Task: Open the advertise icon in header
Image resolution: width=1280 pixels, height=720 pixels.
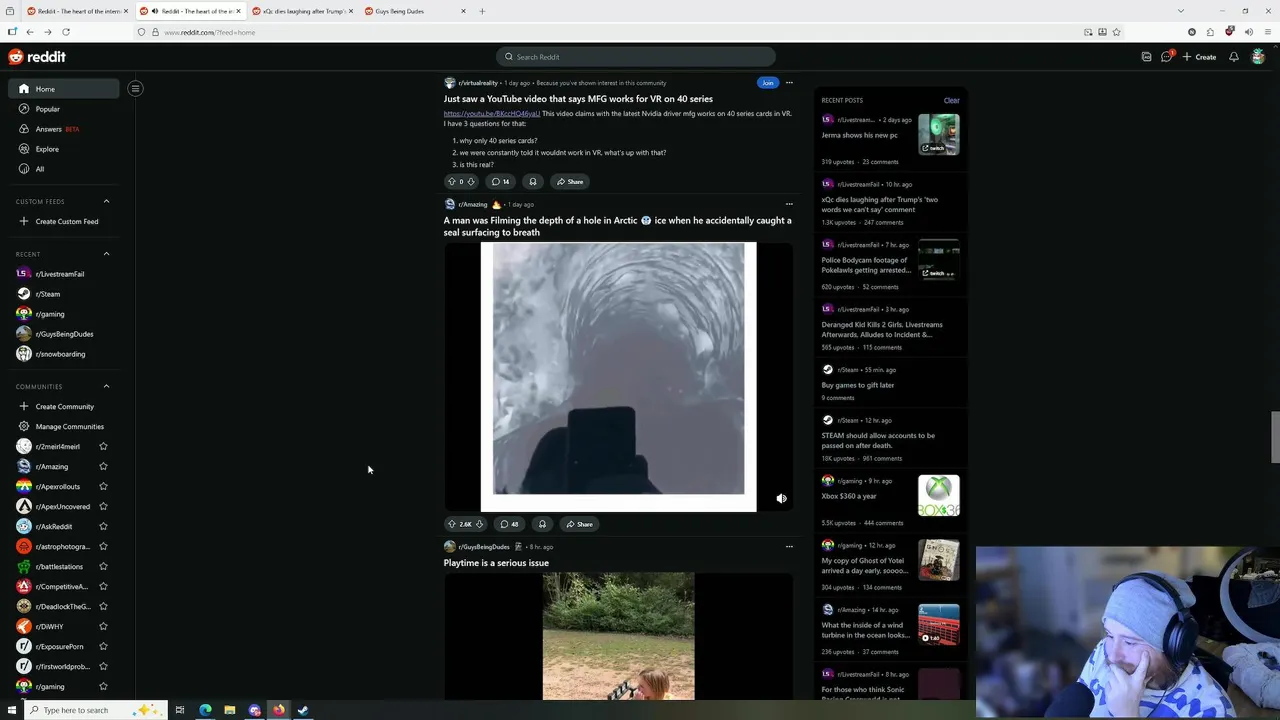Action: (1146, 57)
